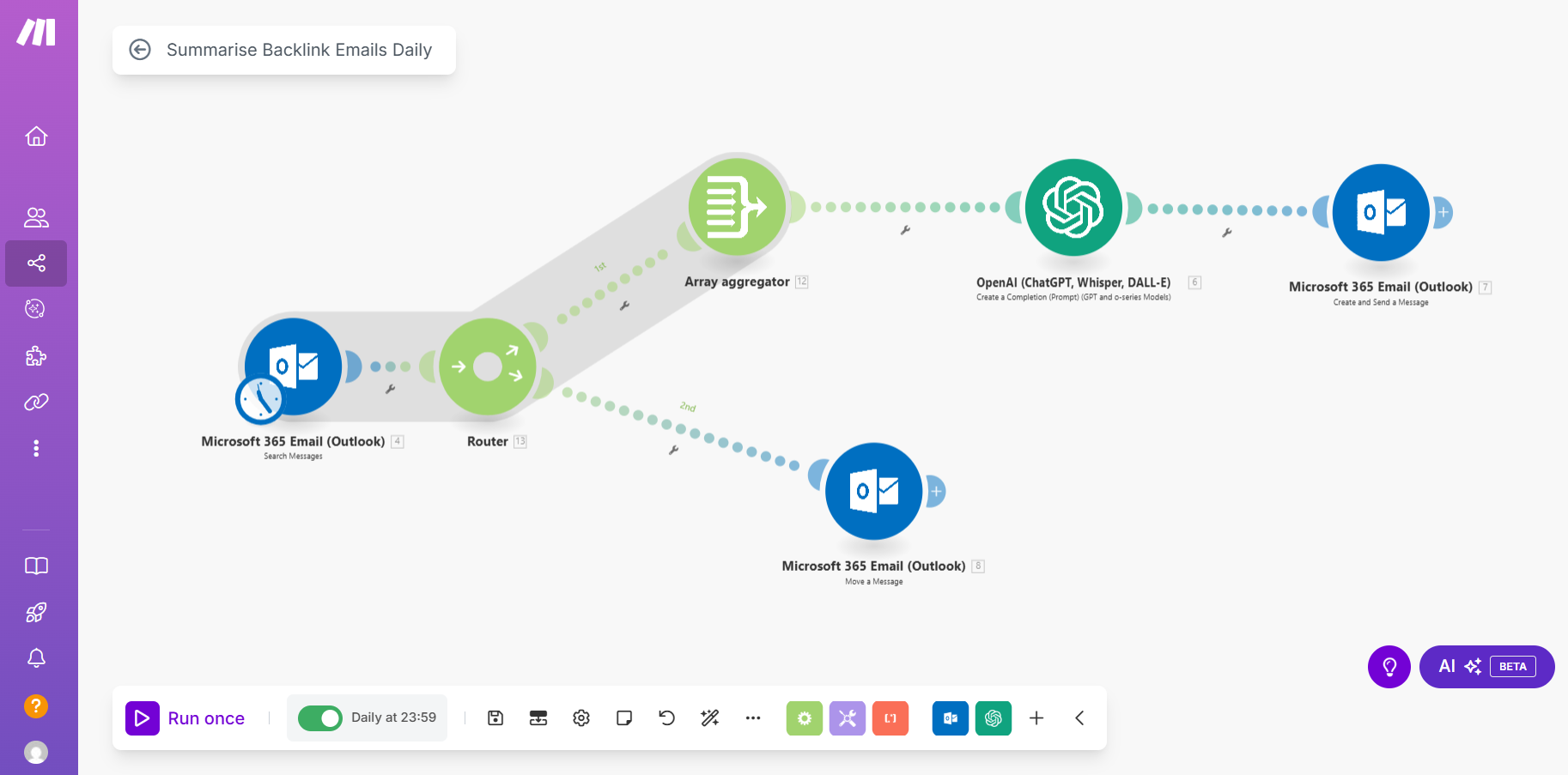Open the Array aggregator module
1568x775 pixels.
pyautogui.click(x=737, y=207)
